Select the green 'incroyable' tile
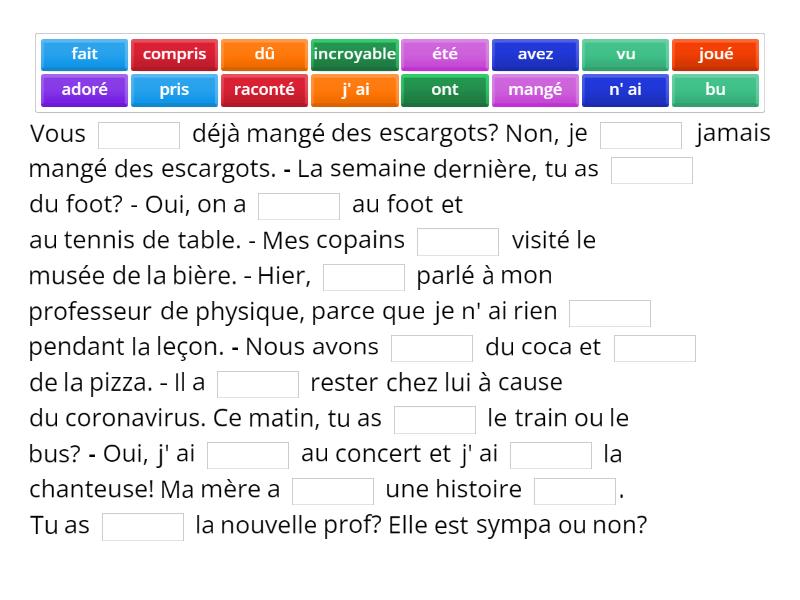This screenshot has width=800, height=600. pos(354,55)
